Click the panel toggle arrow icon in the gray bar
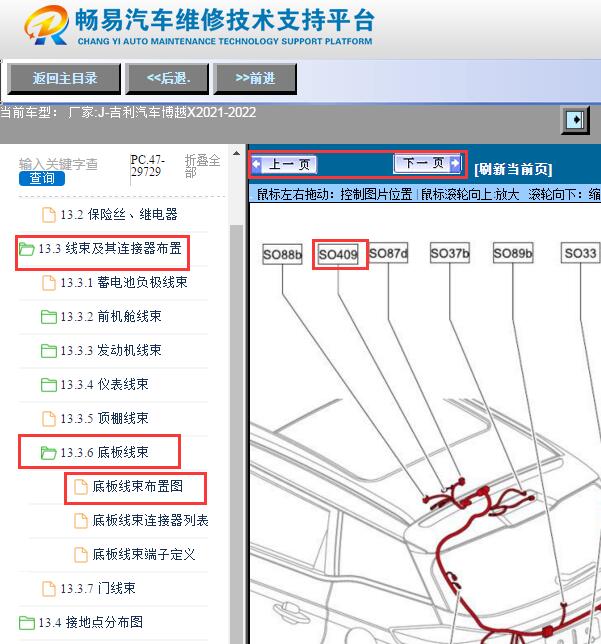601x644 pixels. [x=576, y=120]
